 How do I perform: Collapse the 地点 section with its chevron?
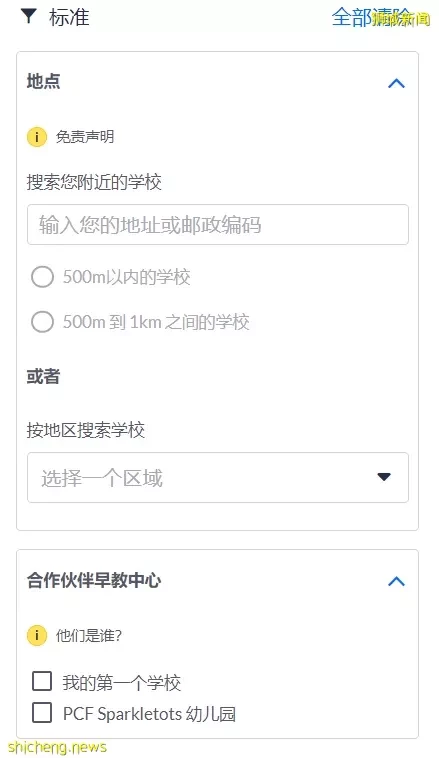point(396,83)
